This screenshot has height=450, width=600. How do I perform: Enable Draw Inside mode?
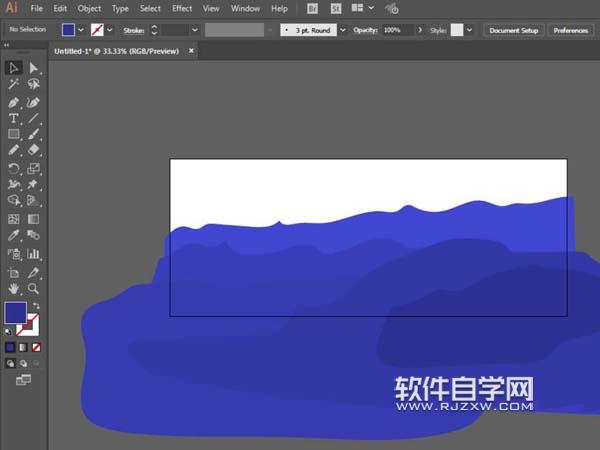pos(36,363)
